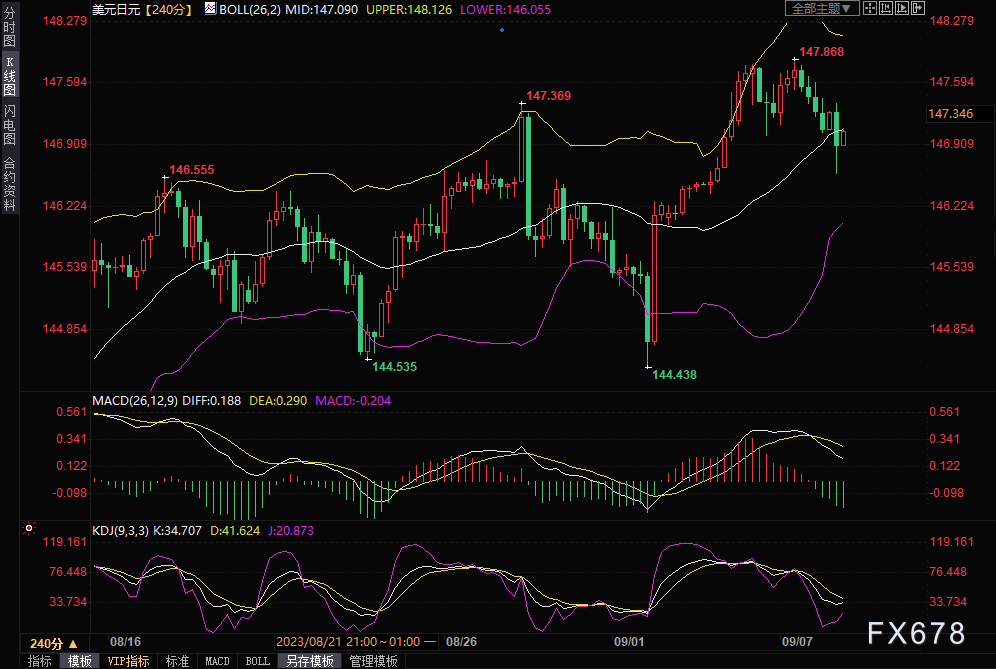Viewport: 996px width, 669px height.
Task: Choose the BOLL template
Action: pyautogui.click(x=257, y=661)
